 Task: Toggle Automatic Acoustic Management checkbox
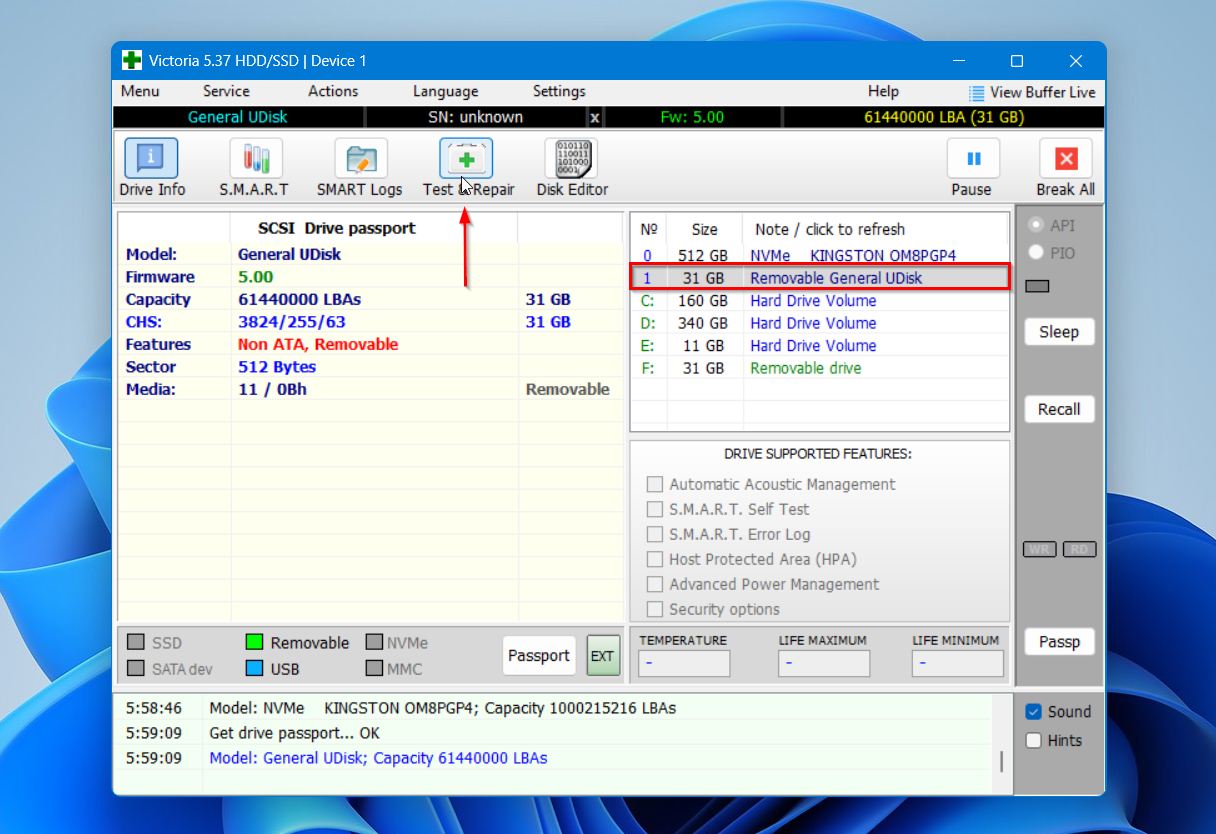click(655, 484)
